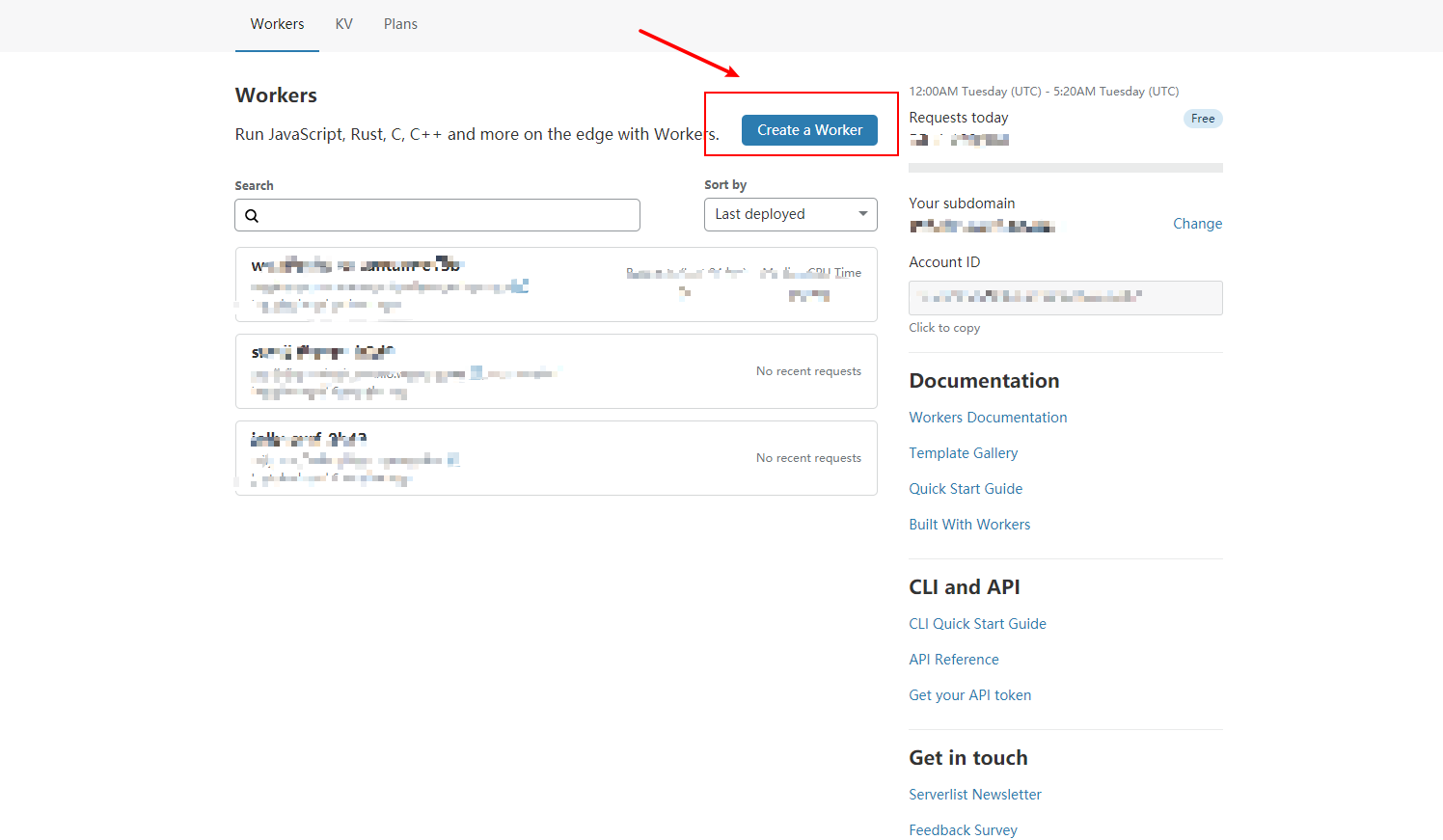Viewport: 1443px width, 840px height.
Task: Visit the Template Gallery link
Action: click(963, 453)
